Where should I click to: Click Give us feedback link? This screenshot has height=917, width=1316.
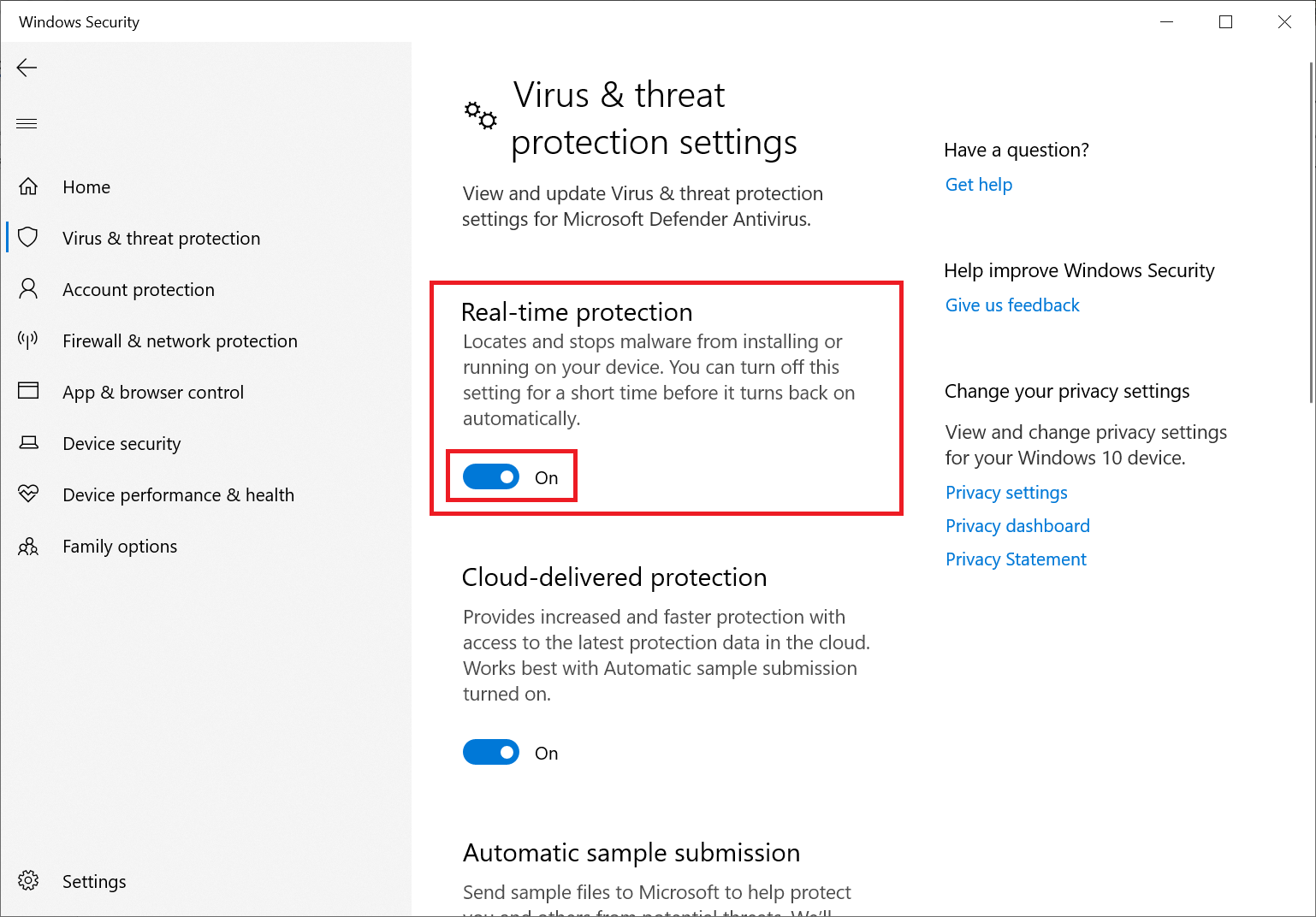tap(1012, 305)
